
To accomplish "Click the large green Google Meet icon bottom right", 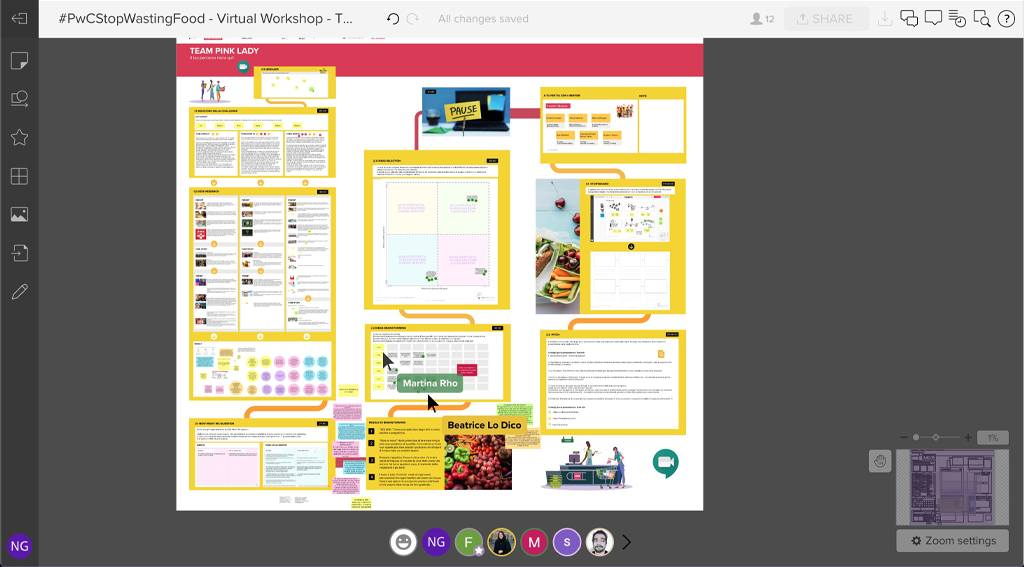I will 665,462.
